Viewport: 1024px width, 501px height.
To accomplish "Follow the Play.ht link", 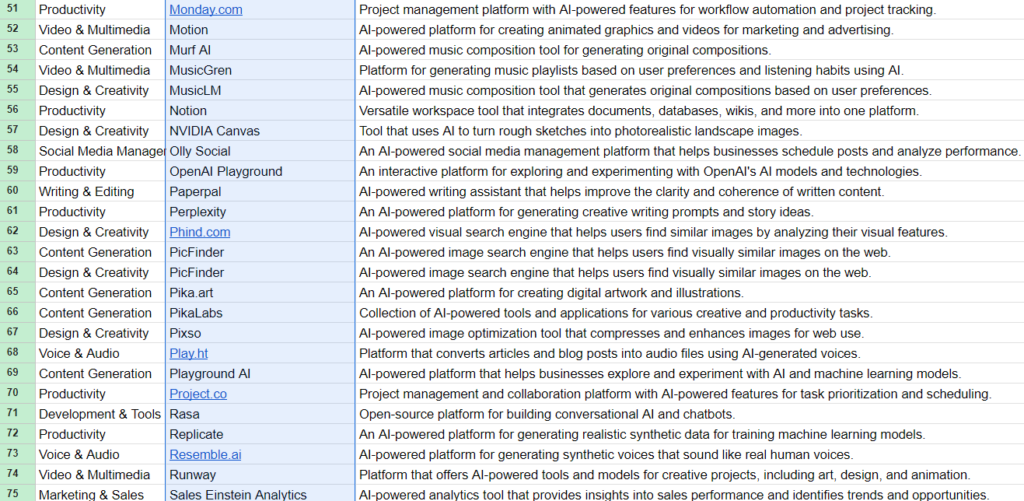I will 189,353.
